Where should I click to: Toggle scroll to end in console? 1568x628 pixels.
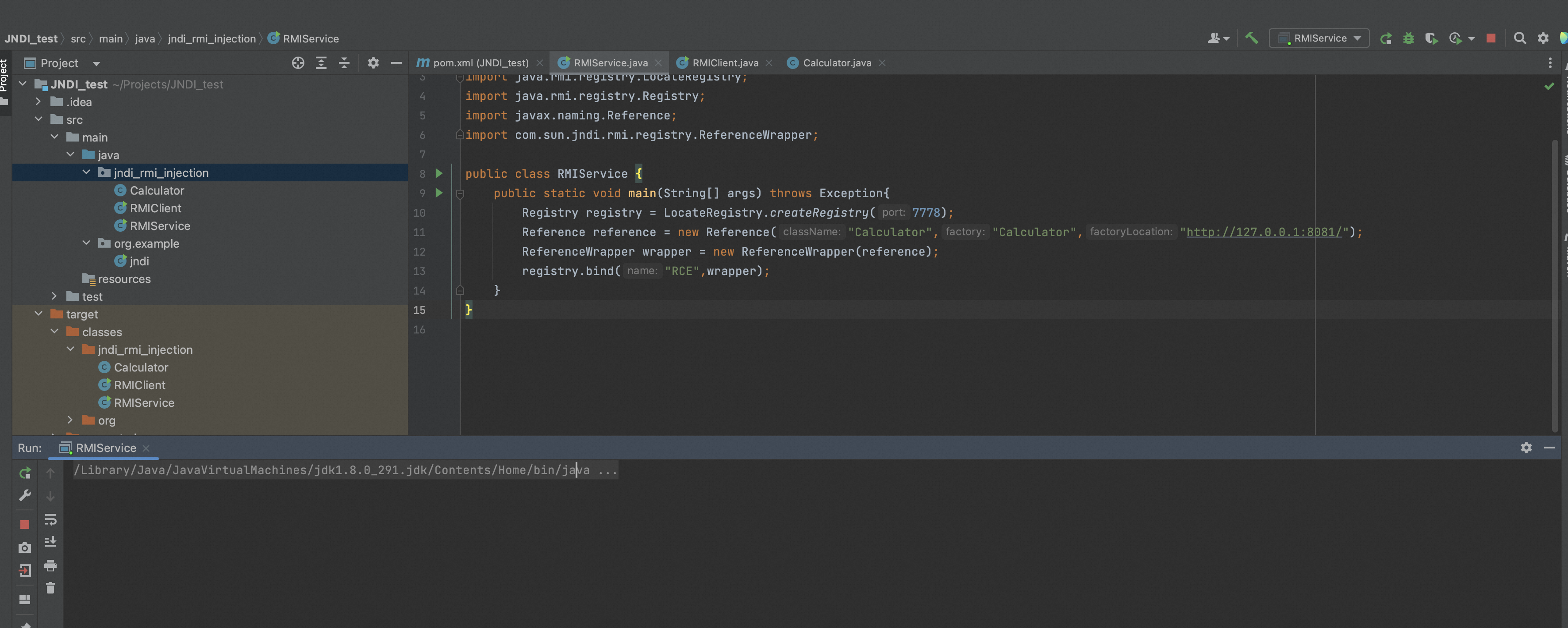50,542
